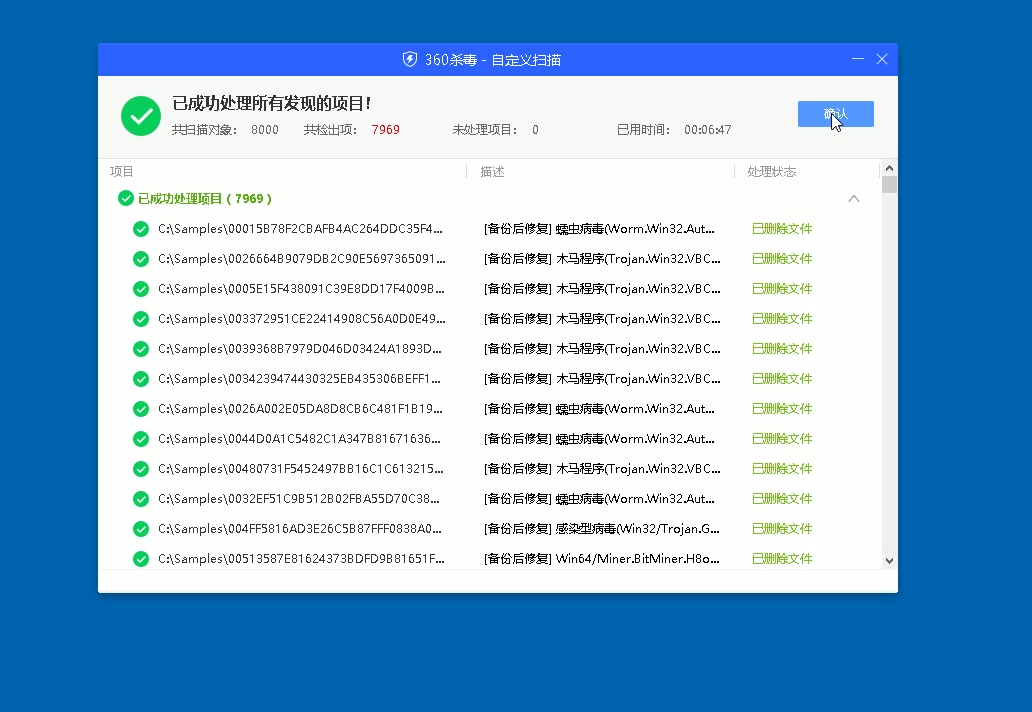This screenshot has height=712, width=1032.
Task: Click check icon for 0026664B9079DB2C sample row
Action: pos(141,259)
